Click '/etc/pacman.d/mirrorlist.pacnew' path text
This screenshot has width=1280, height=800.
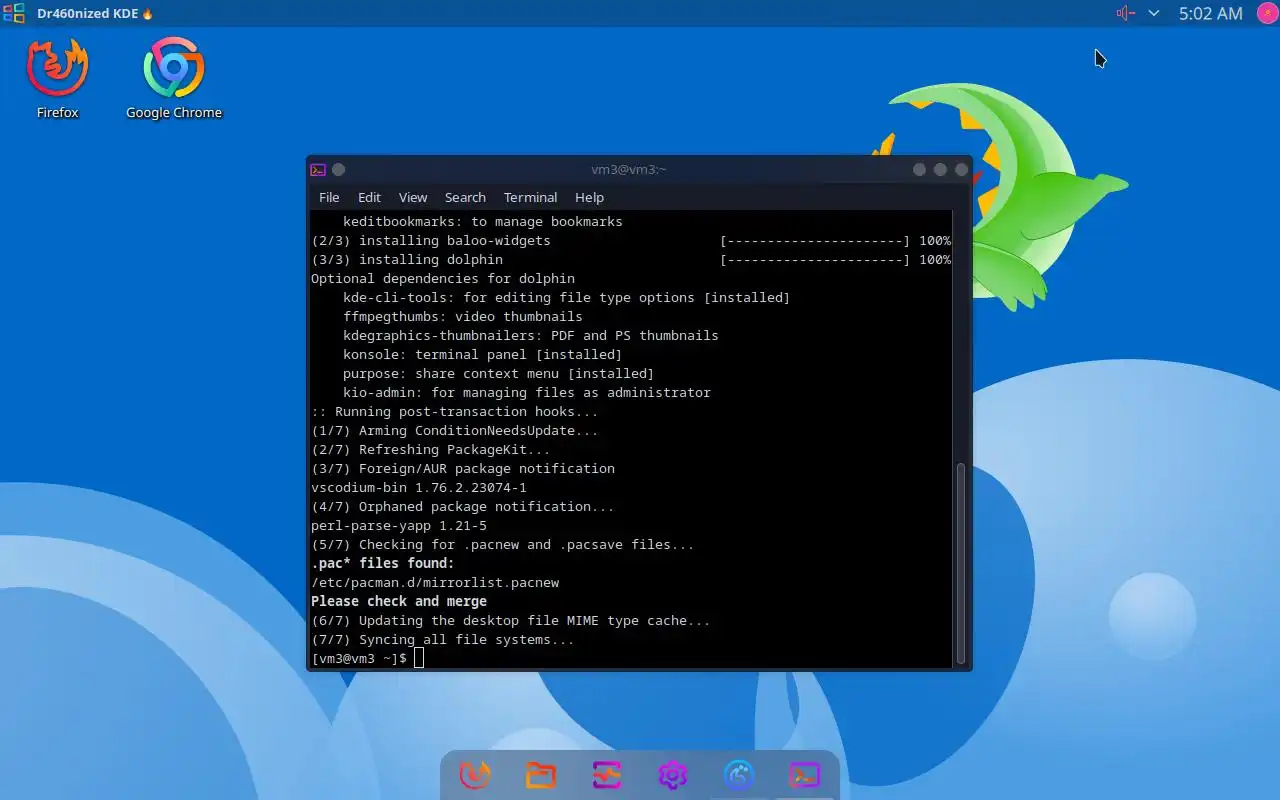[435, 582]
